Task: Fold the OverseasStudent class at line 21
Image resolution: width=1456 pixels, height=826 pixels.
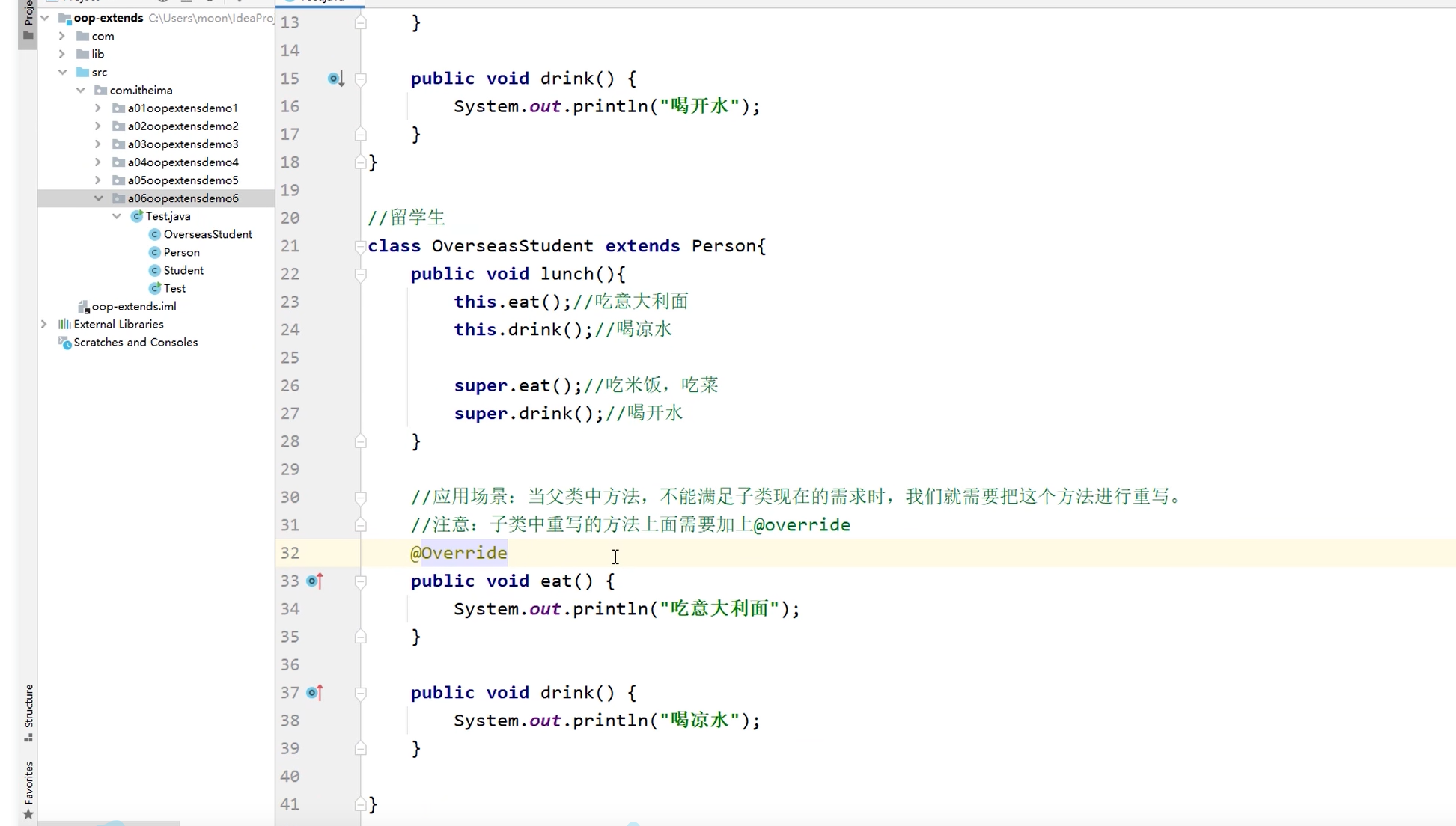Action: pyautogui.click(x=360, y=246)
